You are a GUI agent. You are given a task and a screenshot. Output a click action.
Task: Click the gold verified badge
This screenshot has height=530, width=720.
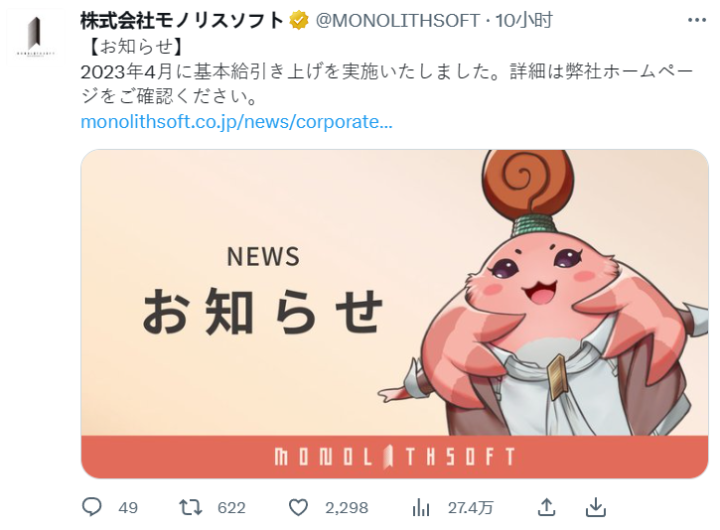pos(298,21)
